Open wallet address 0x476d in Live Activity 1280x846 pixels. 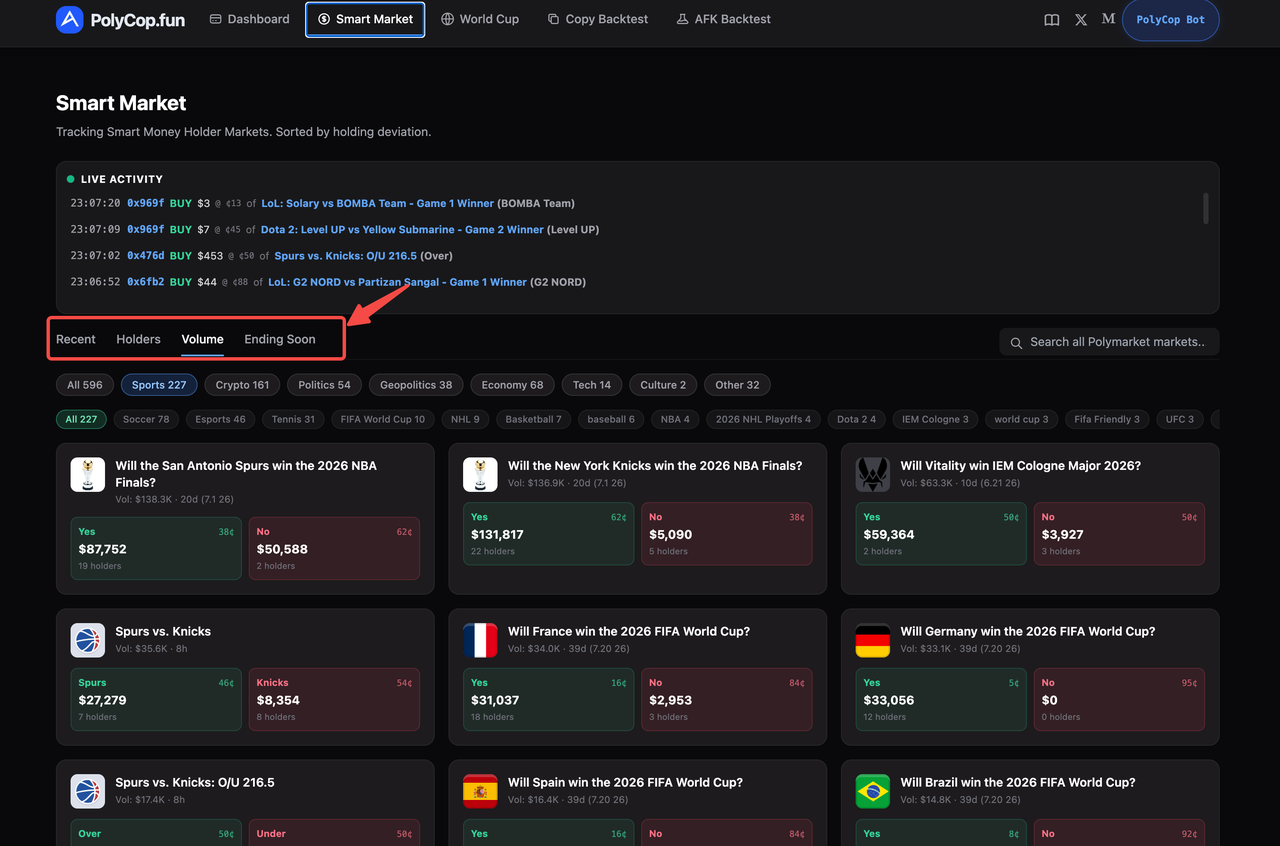point(145,256)
